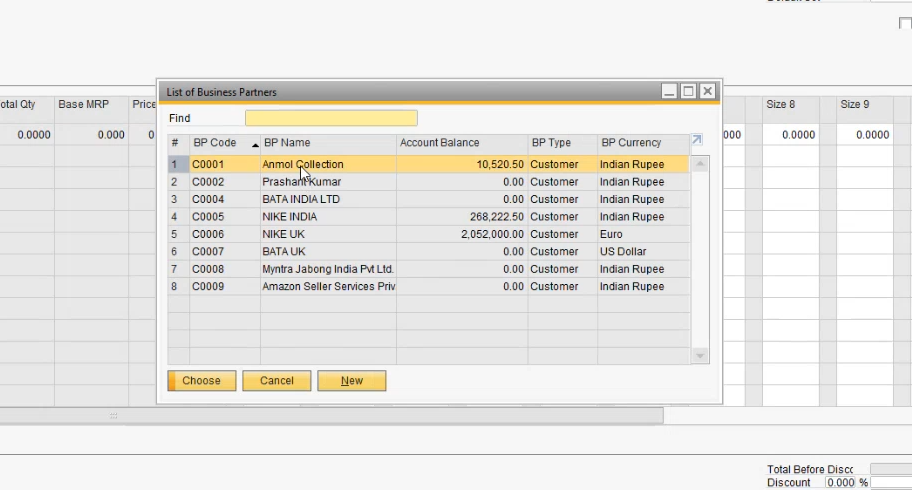
Task: Click the New button
Action: [352, 381]
